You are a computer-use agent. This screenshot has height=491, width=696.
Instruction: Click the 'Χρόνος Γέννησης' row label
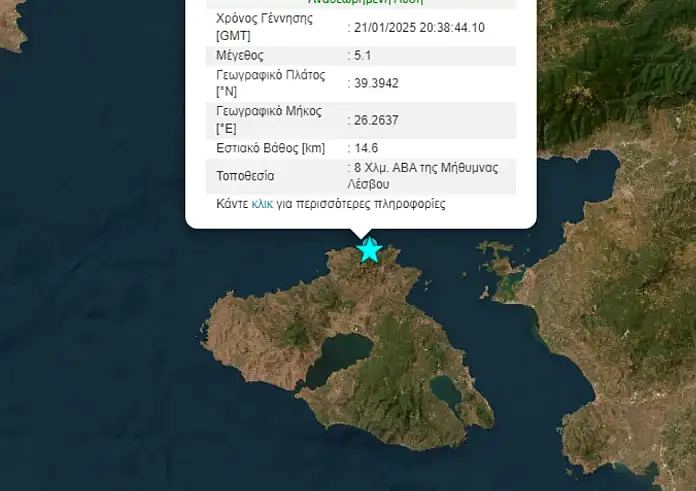pos(264,18)
